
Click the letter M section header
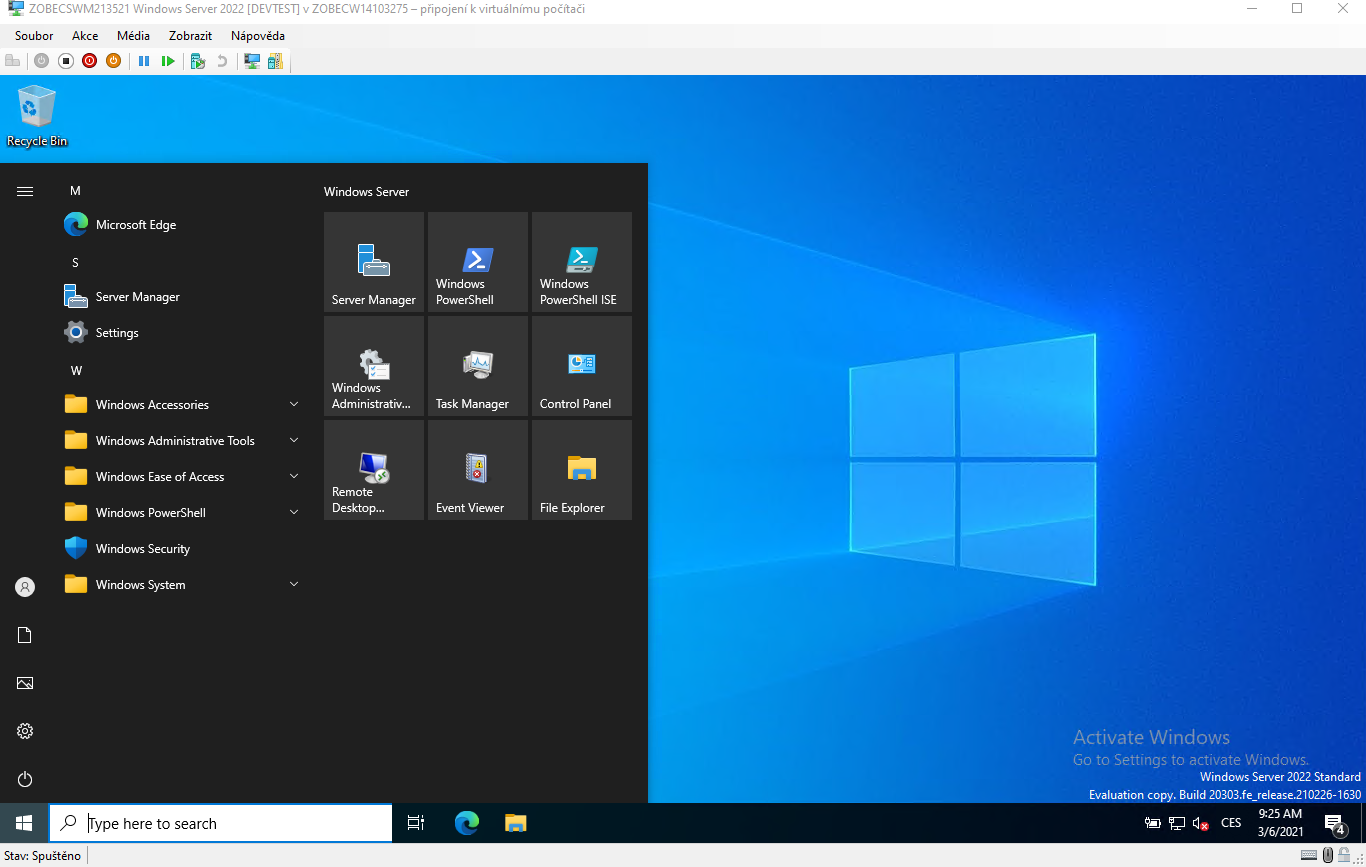pyautogui.click(x=75, y=191)
